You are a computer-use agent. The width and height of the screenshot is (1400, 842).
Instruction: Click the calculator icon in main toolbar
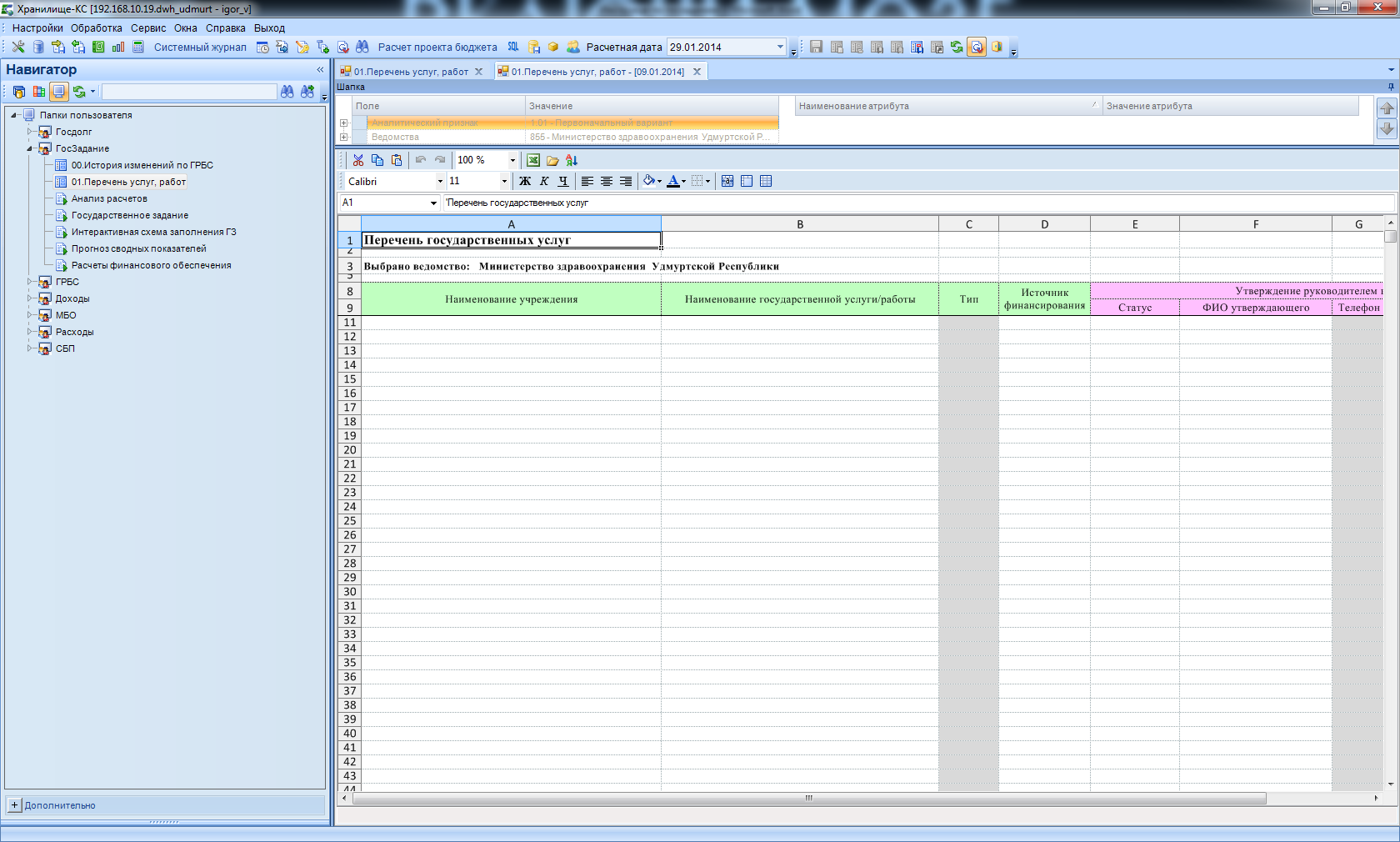[138, 48]
